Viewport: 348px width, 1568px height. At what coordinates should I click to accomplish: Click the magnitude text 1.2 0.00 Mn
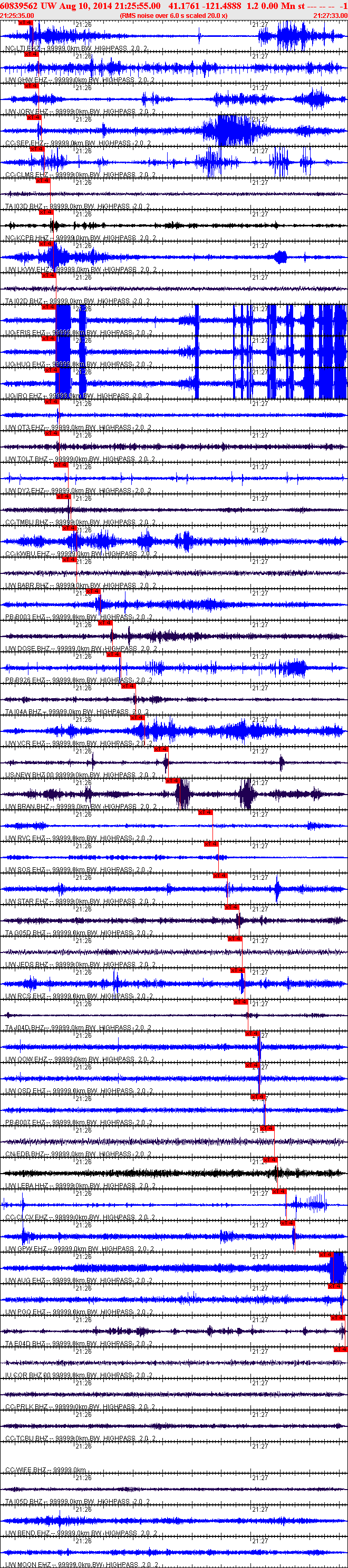[x=270, y=5]
